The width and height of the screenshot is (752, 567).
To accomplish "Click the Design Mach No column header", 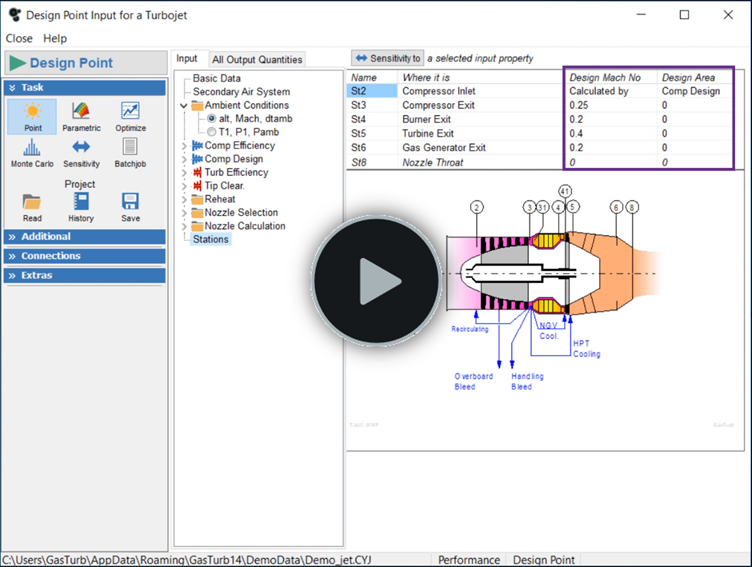I will 611,77.
